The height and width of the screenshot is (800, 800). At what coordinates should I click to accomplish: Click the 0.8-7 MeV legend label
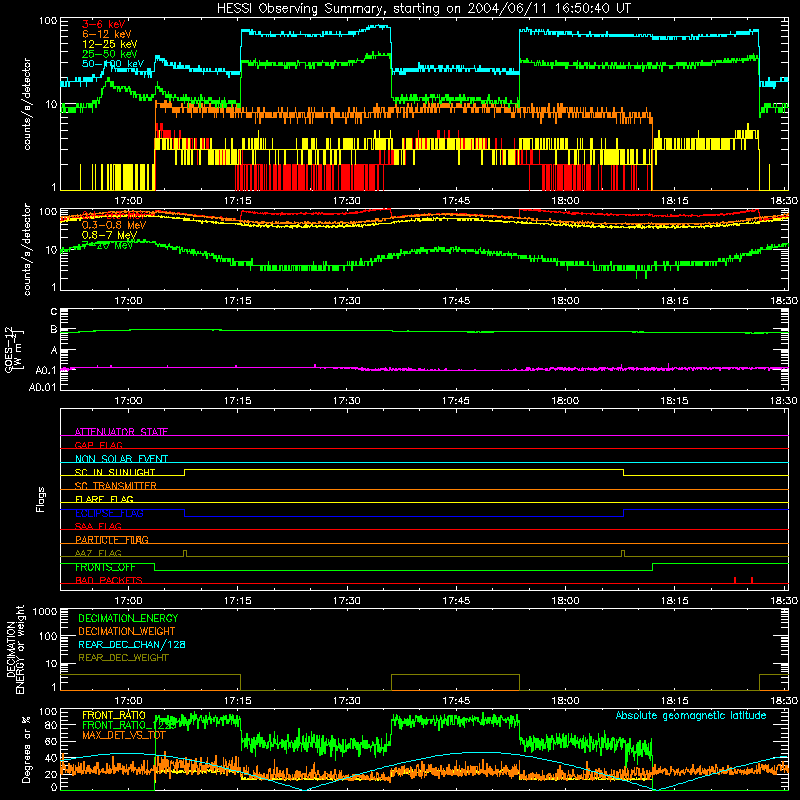(x=110, y=235)
